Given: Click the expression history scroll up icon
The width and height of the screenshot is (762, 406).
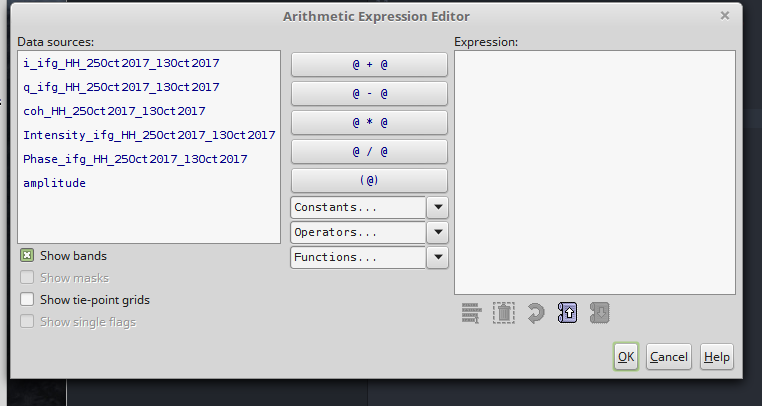Looking at the screenshot, I should (567, 313).
